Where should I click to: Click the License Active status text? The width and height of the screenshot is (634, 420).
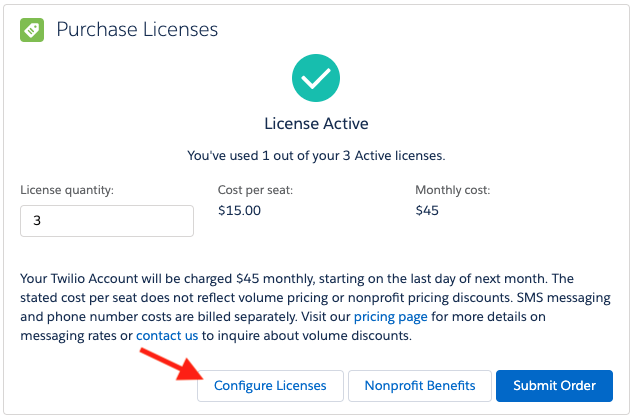pos(316,124)
